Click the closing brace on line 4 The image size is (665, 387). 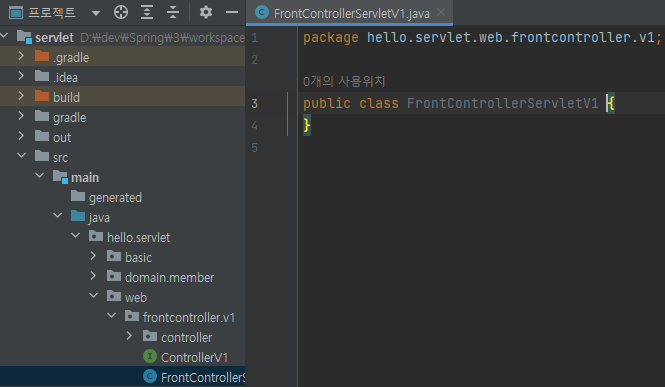[x=307, y=125]
